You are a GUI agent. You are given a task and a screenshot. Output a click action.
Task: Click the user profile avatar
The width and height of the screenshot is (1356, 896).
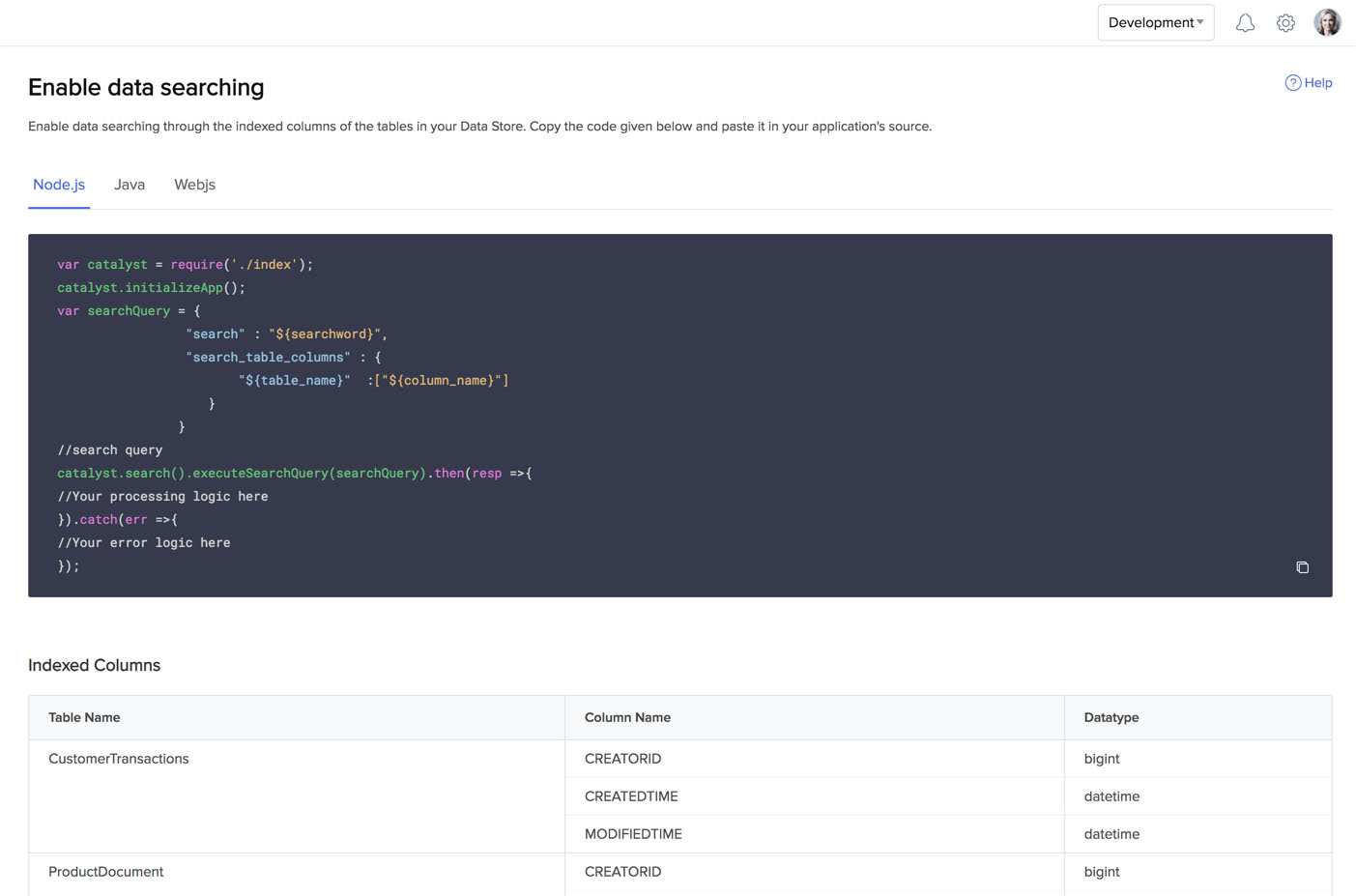click(1327, 22)
